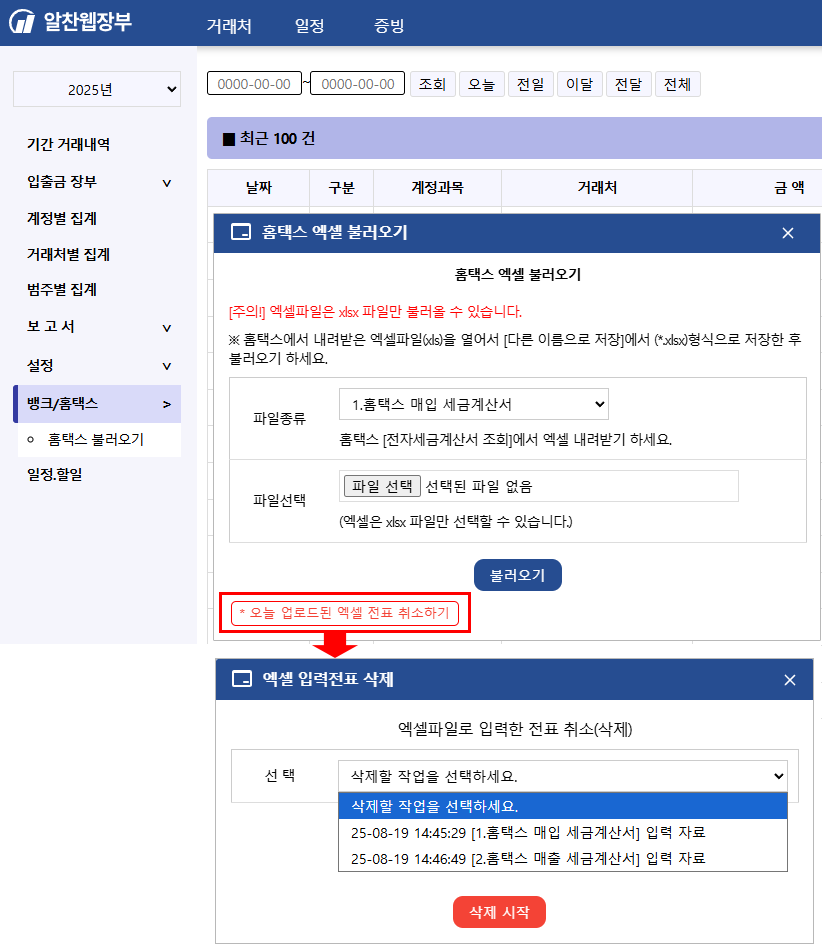
Task: Click the 금 액 column header
Action: point(789,188)
